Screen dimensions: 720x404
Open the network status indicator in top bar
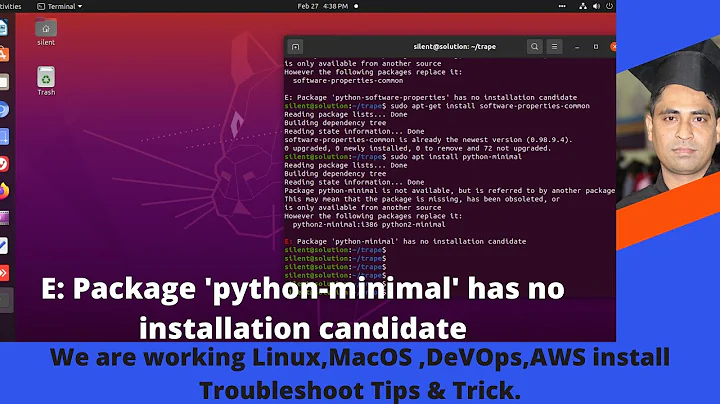pyautogui.click(x=582, y=6)
